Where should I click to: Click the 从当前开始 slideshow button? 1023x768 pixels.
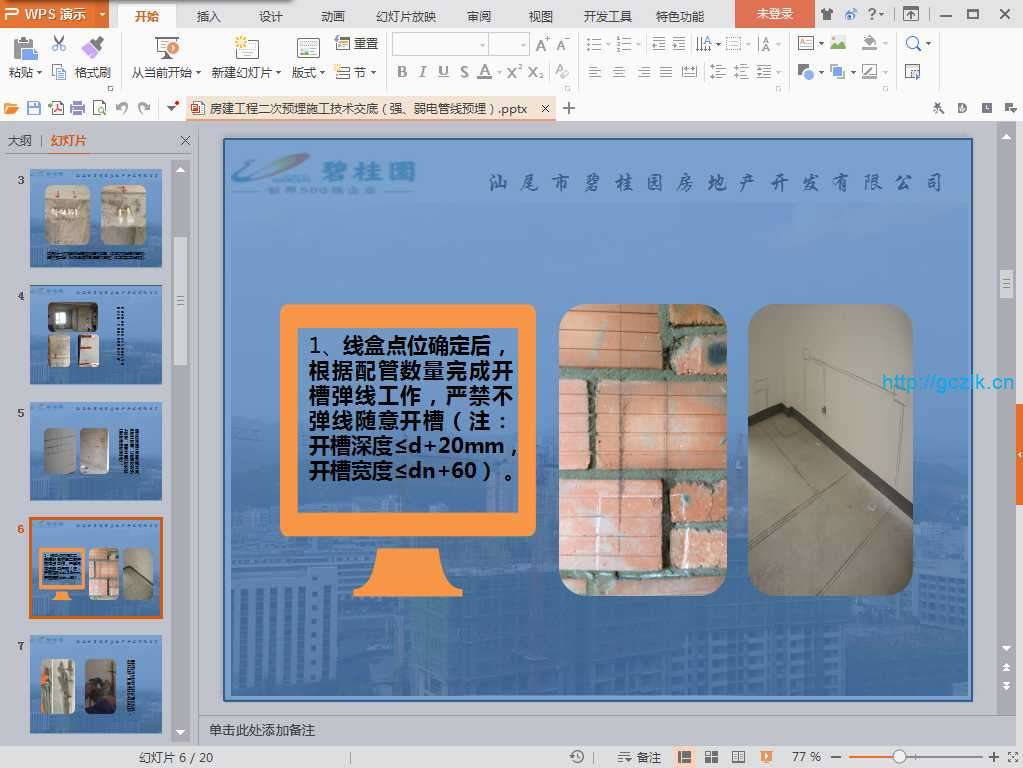pyautogui.click(x=166, y=72)
